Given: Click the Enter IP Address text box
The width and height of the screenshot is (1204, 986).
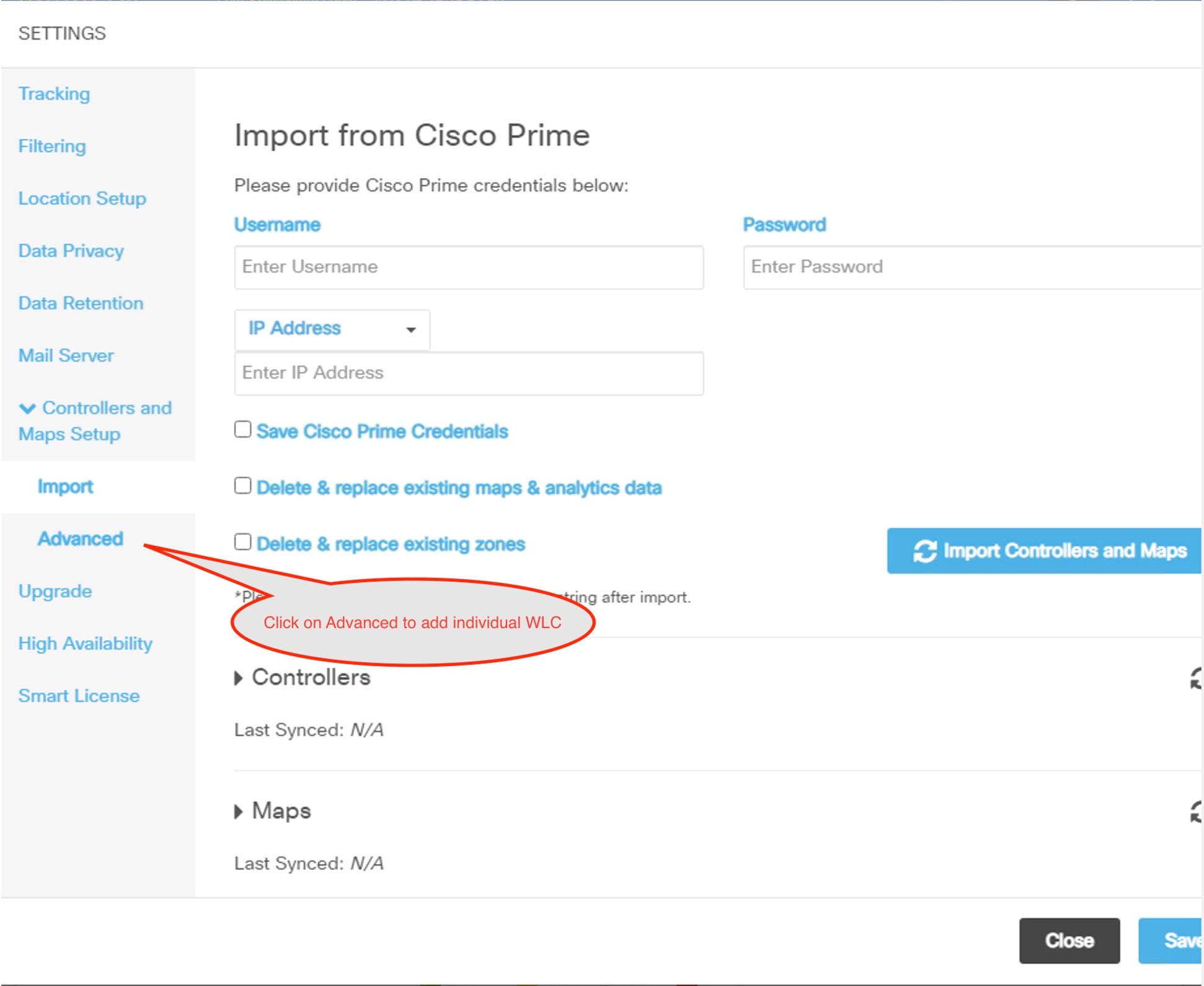Looking at the screenshot, I should coord(469,373).
